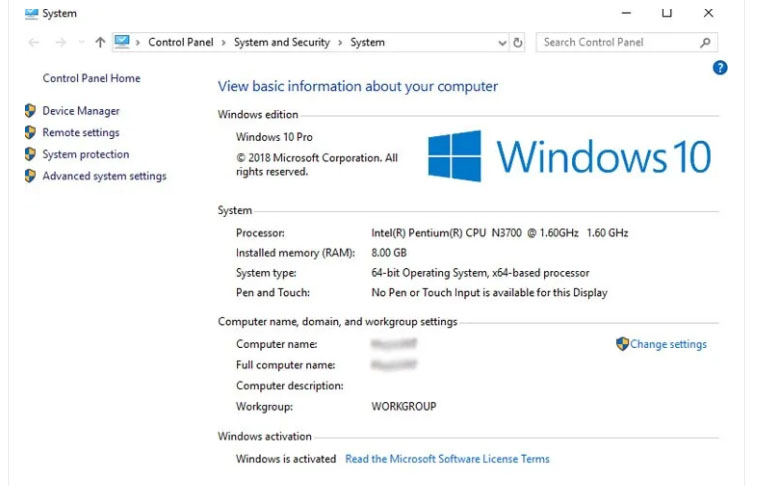
Task: Expand the address bar history dropdown
Action: 502,43
